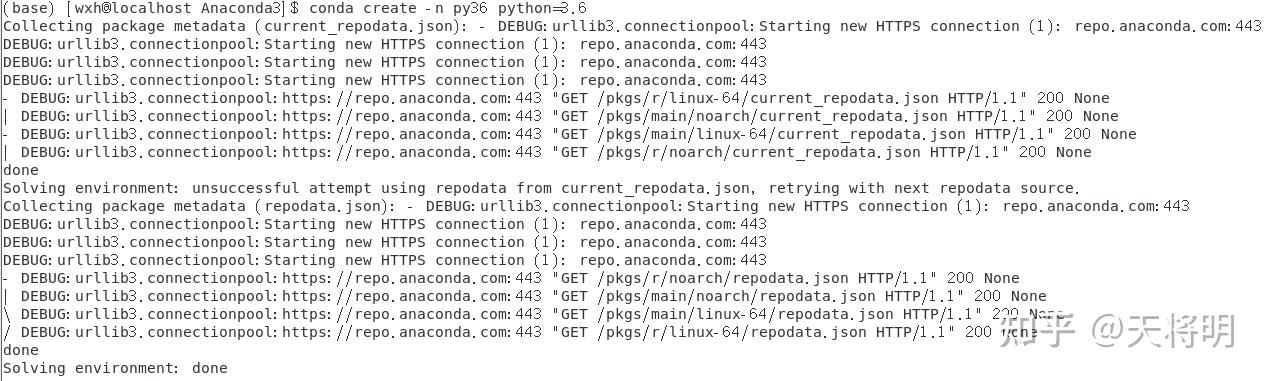Screen dimensions: 1268x381
Task: Click the GET /pkgs/r/noarch/current_repodata.json line
Action: click(x=547, y=152)
